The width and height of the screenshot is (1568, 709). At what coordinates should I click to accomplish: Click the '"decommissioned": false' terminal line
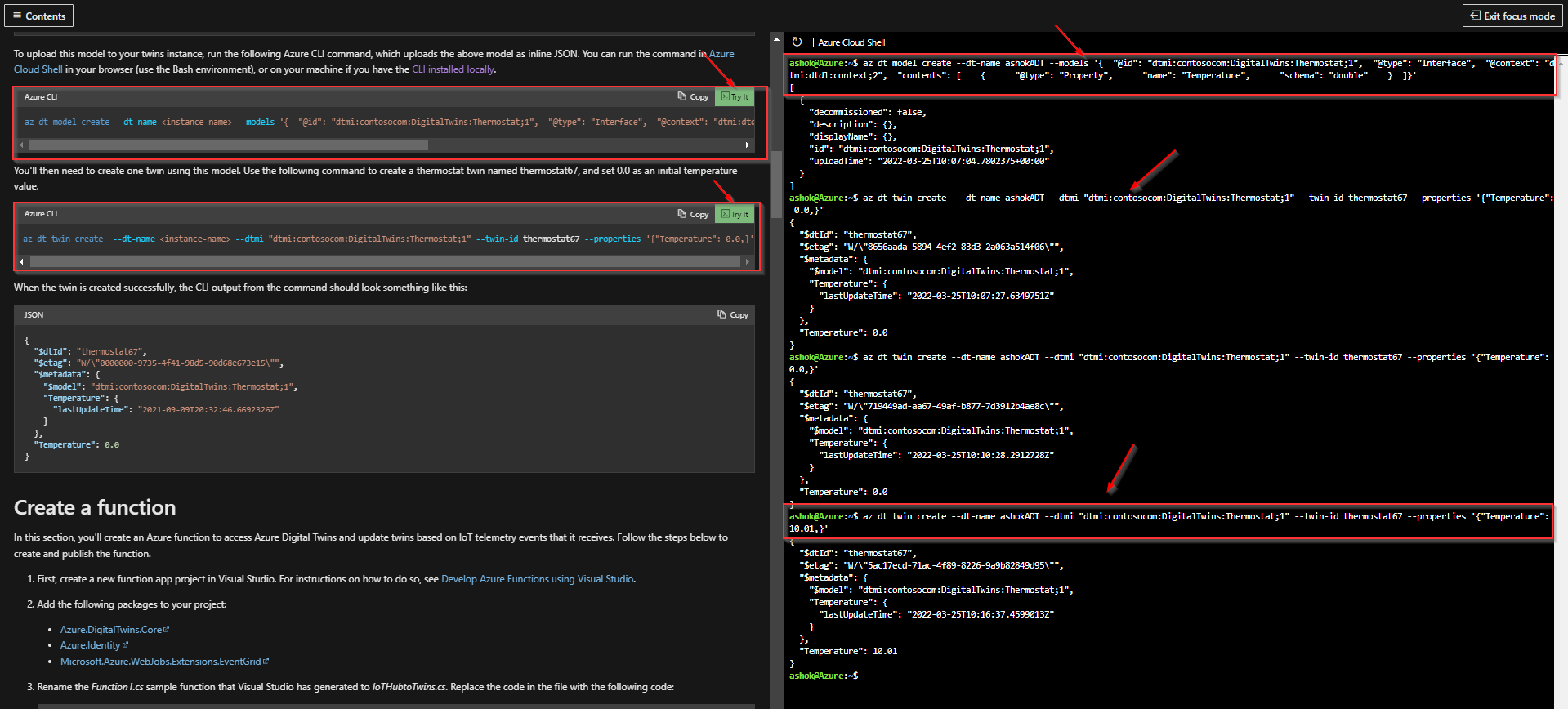(x=868, y=112)
